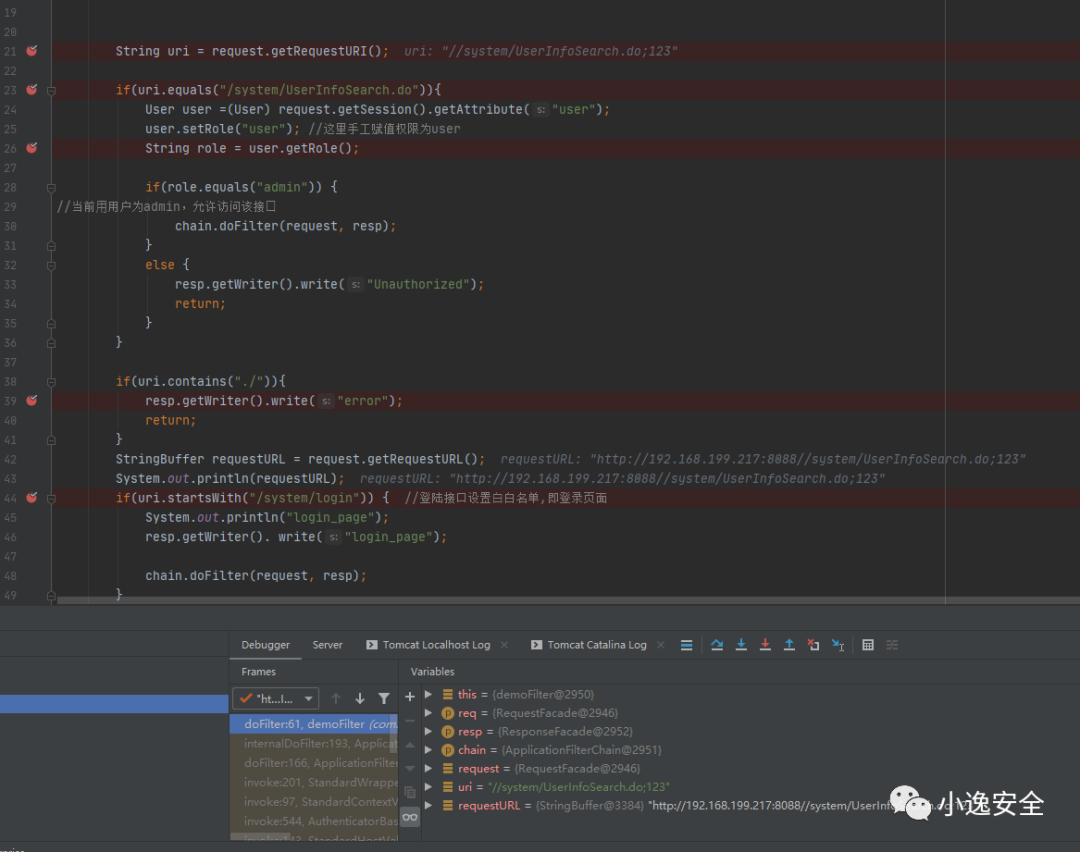Click line 21 String uri assignment code

252,51
